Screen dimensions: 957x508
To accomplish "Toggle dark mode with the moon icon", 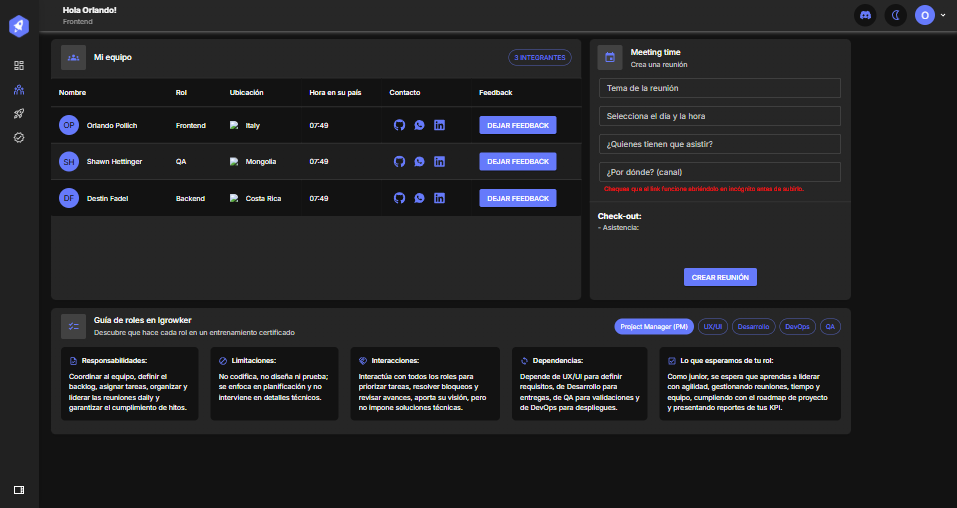I will pyautogui.click(x=896, y=15).
